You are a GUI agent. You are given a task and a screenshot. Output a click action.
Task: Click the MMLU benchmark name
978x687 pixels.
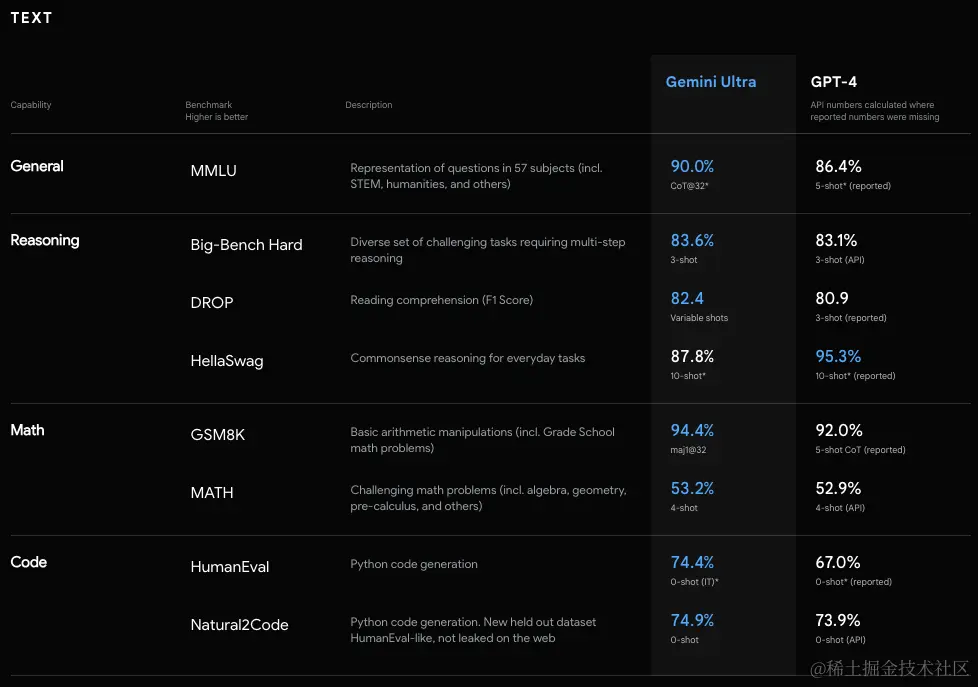coord(213,171)
